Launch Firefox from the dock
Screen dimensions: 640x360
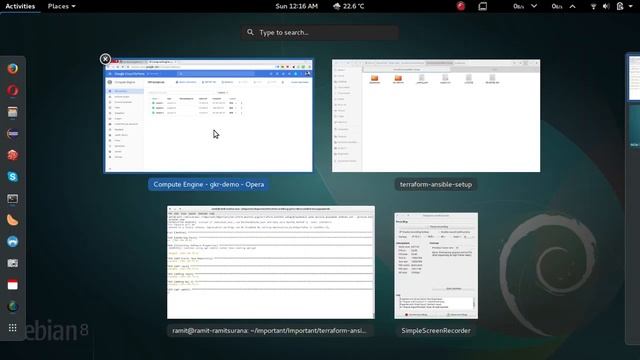pyautogui.click(x=13, y=69)
